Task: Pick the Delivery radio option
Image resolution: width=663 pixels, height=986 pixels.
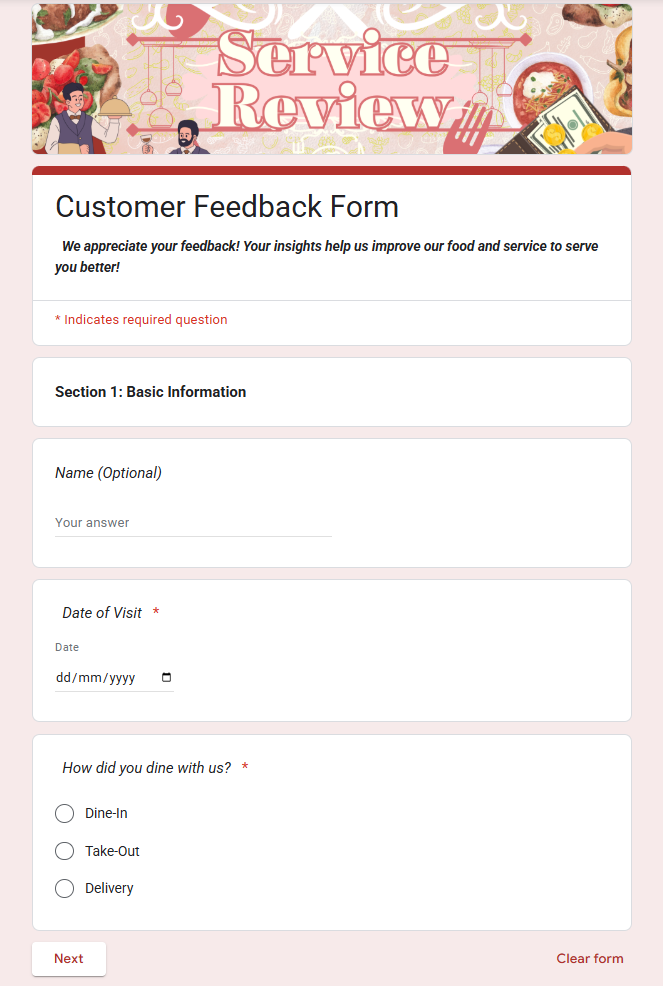Action: tap(65, 888)
